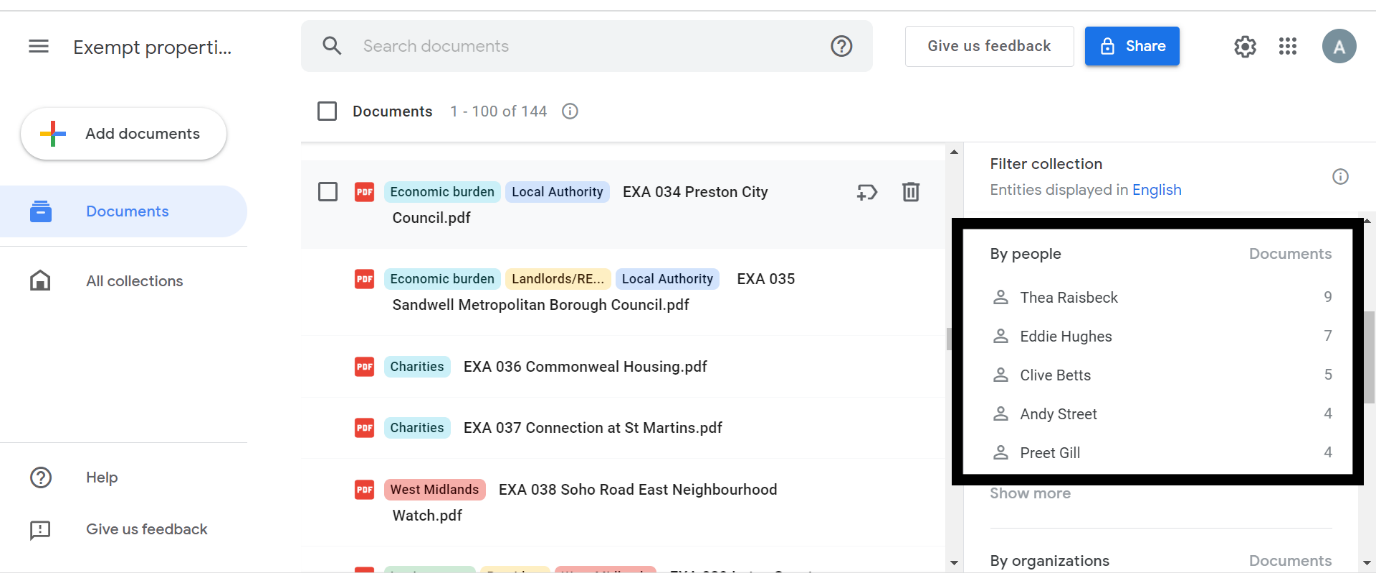The image size is (1376, 576).
Task: Click the document list scroll down arrow
Action: tap(953, 563)
